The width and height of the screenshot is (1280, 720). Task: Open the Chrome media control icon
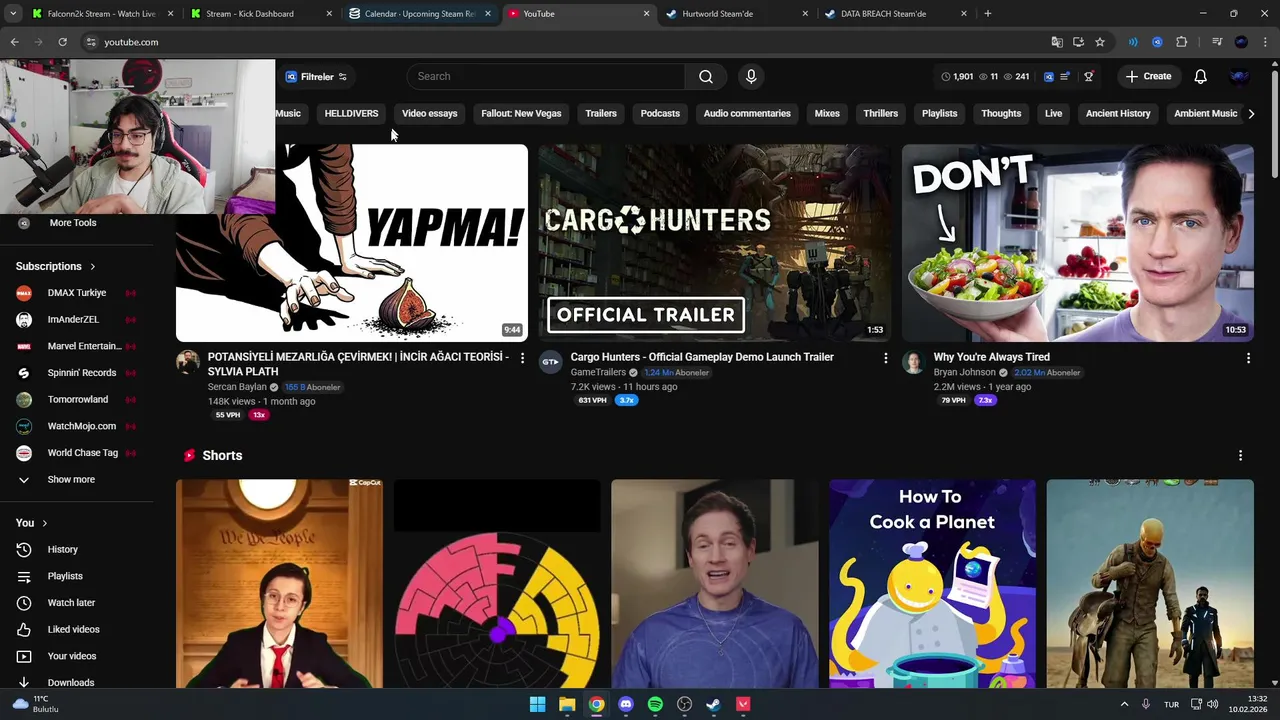tap(1217, 42)
